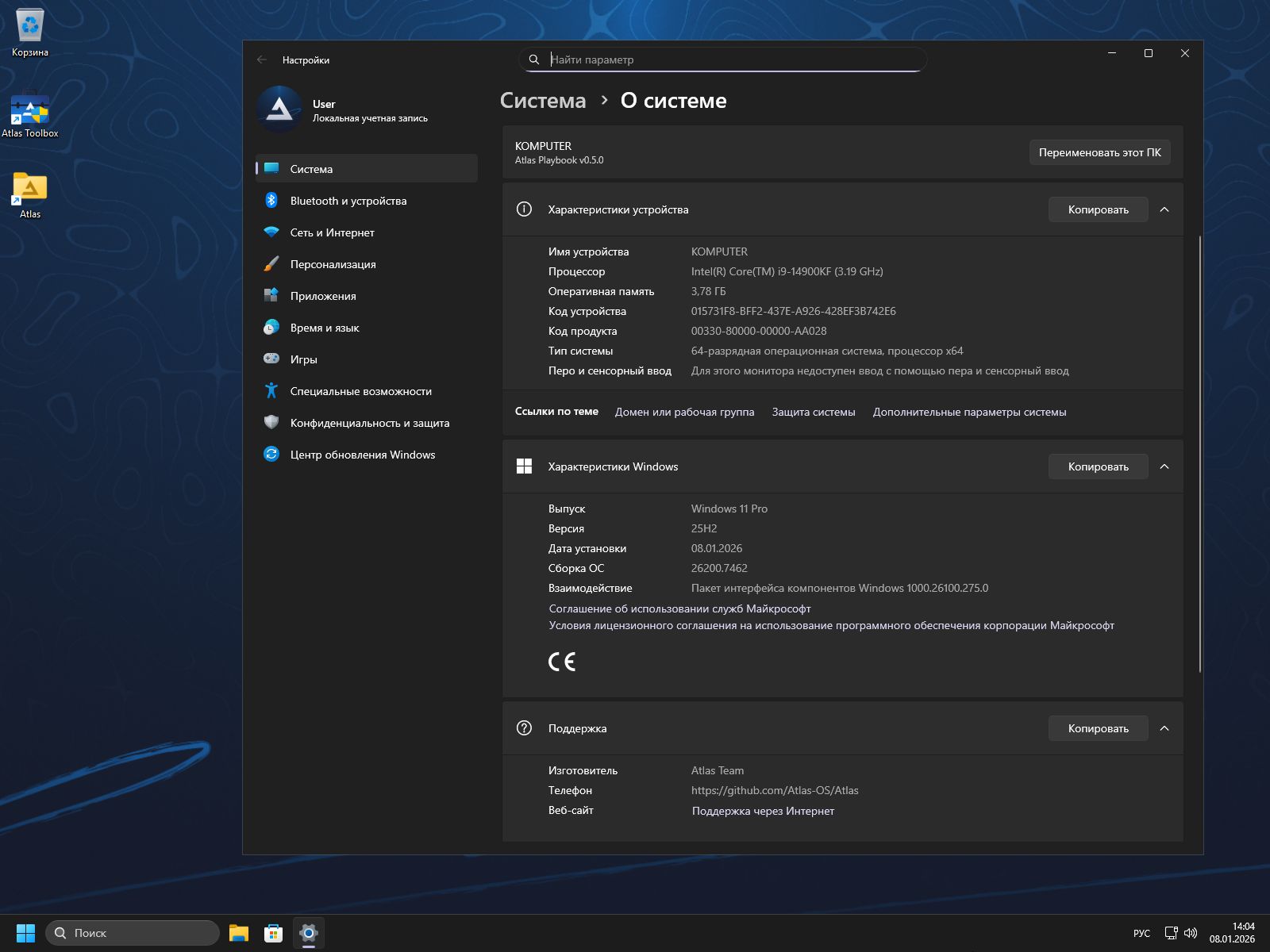This screenshot has height=952, width=1270.
Task: Open Дополнительные параметры системы link
Action: pyautogui.click(x=969, y=412)
